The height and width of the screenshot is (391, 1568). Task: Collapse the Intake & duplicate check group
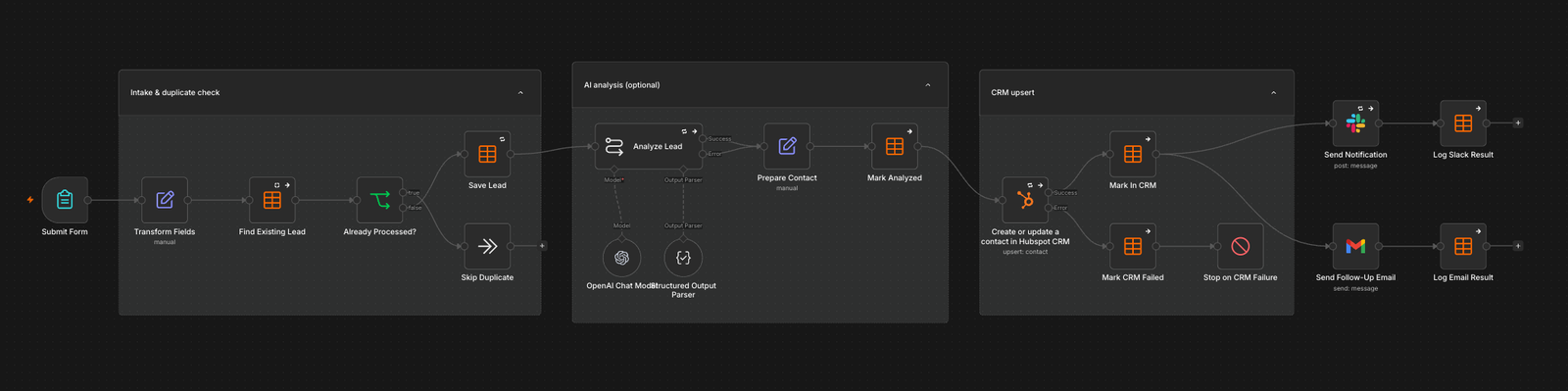tap(520, 93)
